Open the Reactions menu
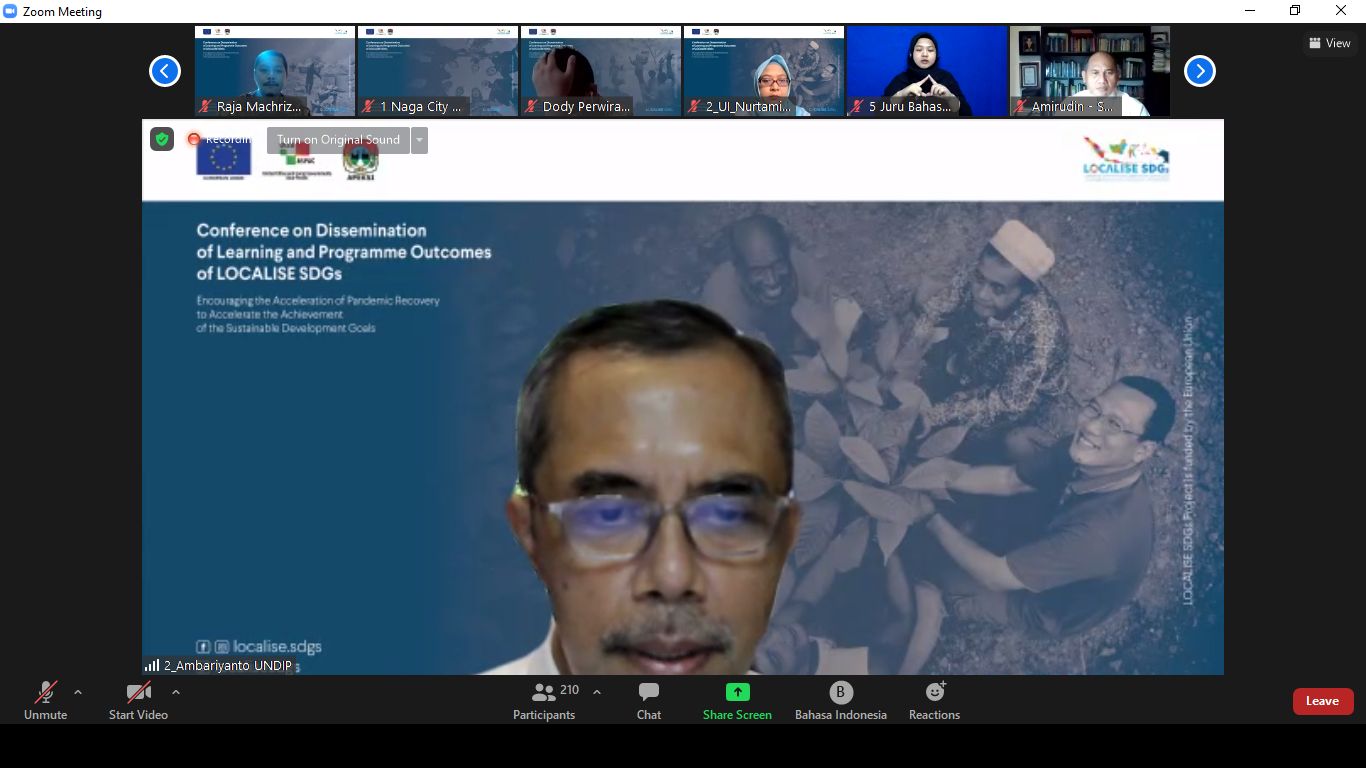Viewport: 1366px width, 768px height. (934, 700)
